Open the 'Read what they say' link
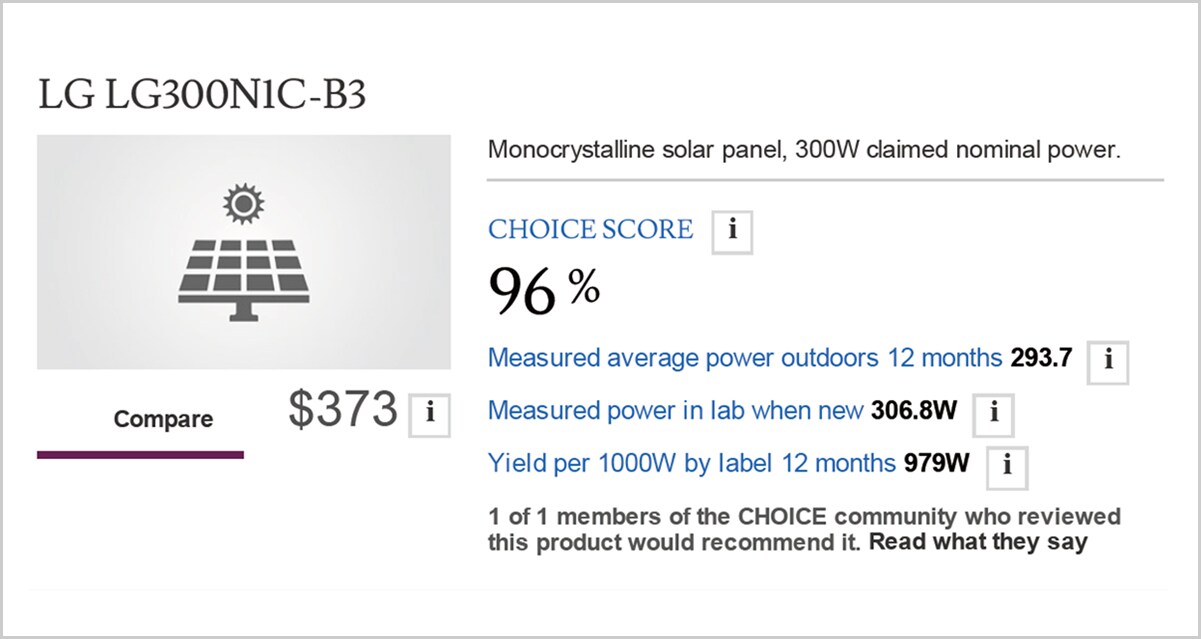Screen dimensions: 1201x639 coord(978,543)
